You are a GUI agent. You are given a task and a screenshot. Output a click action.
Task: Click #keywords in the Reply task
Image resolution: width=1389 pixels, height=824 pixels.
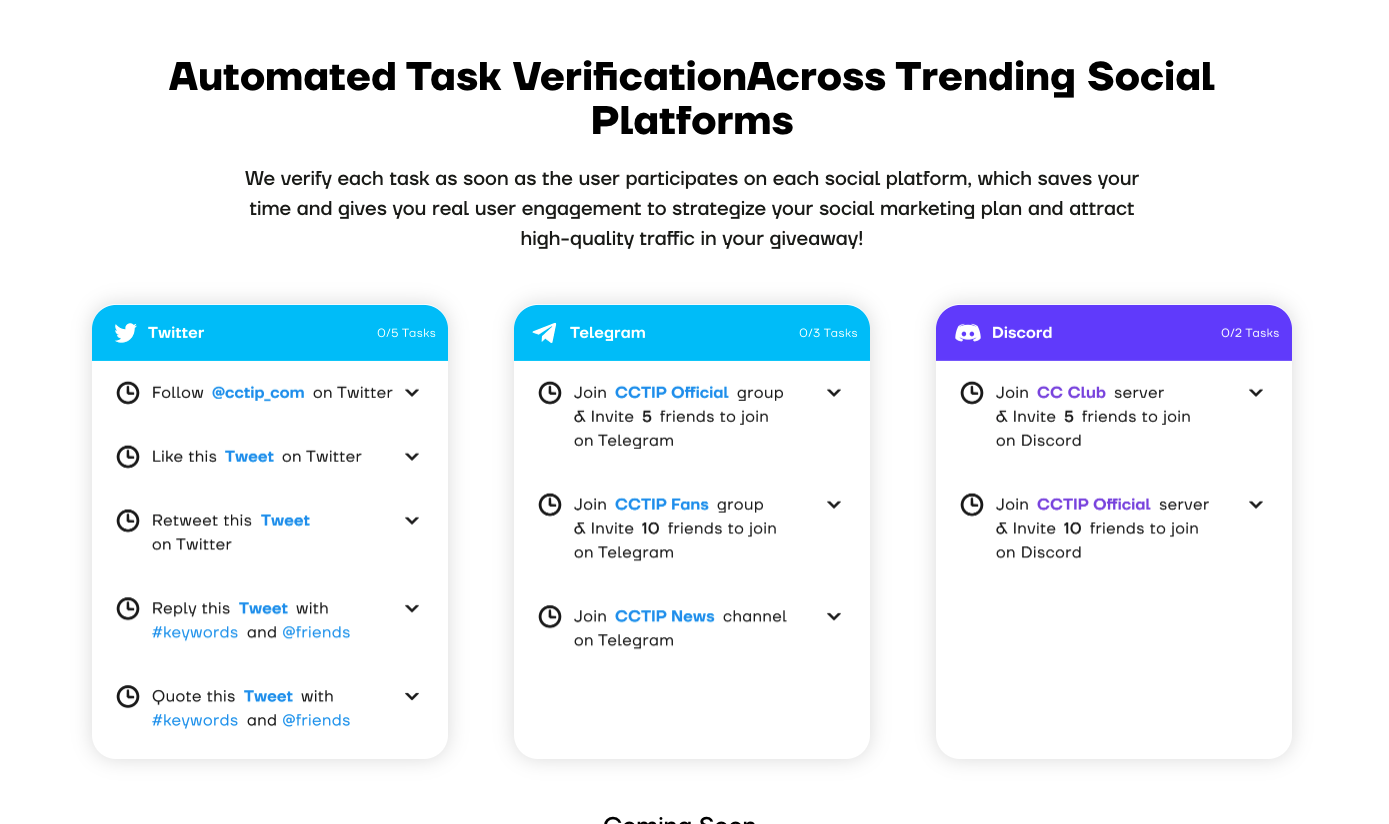(195, 633)
